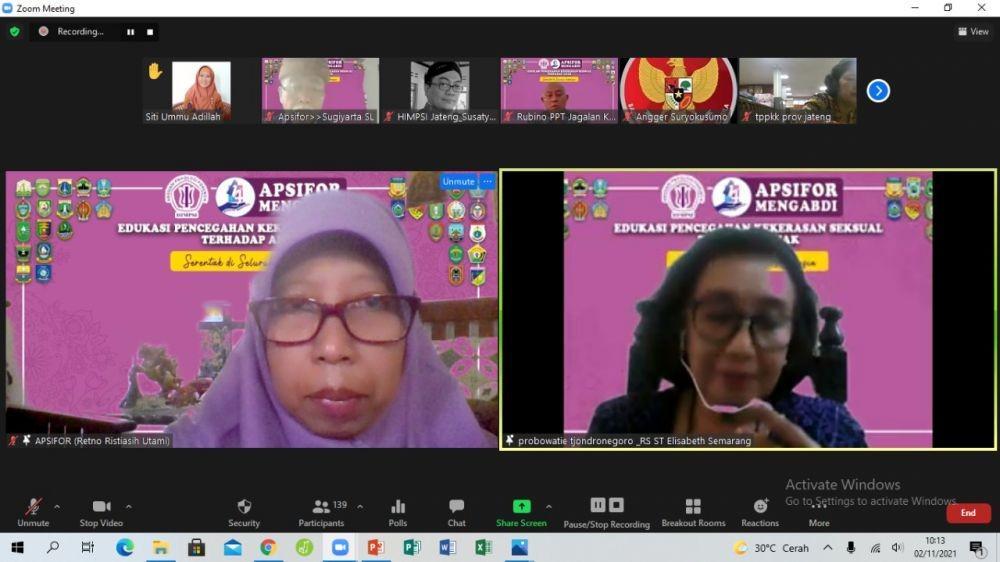Open Mail app from taskbar
The height and width of the screenshot is (562, 1000).
tap(232, 547)
